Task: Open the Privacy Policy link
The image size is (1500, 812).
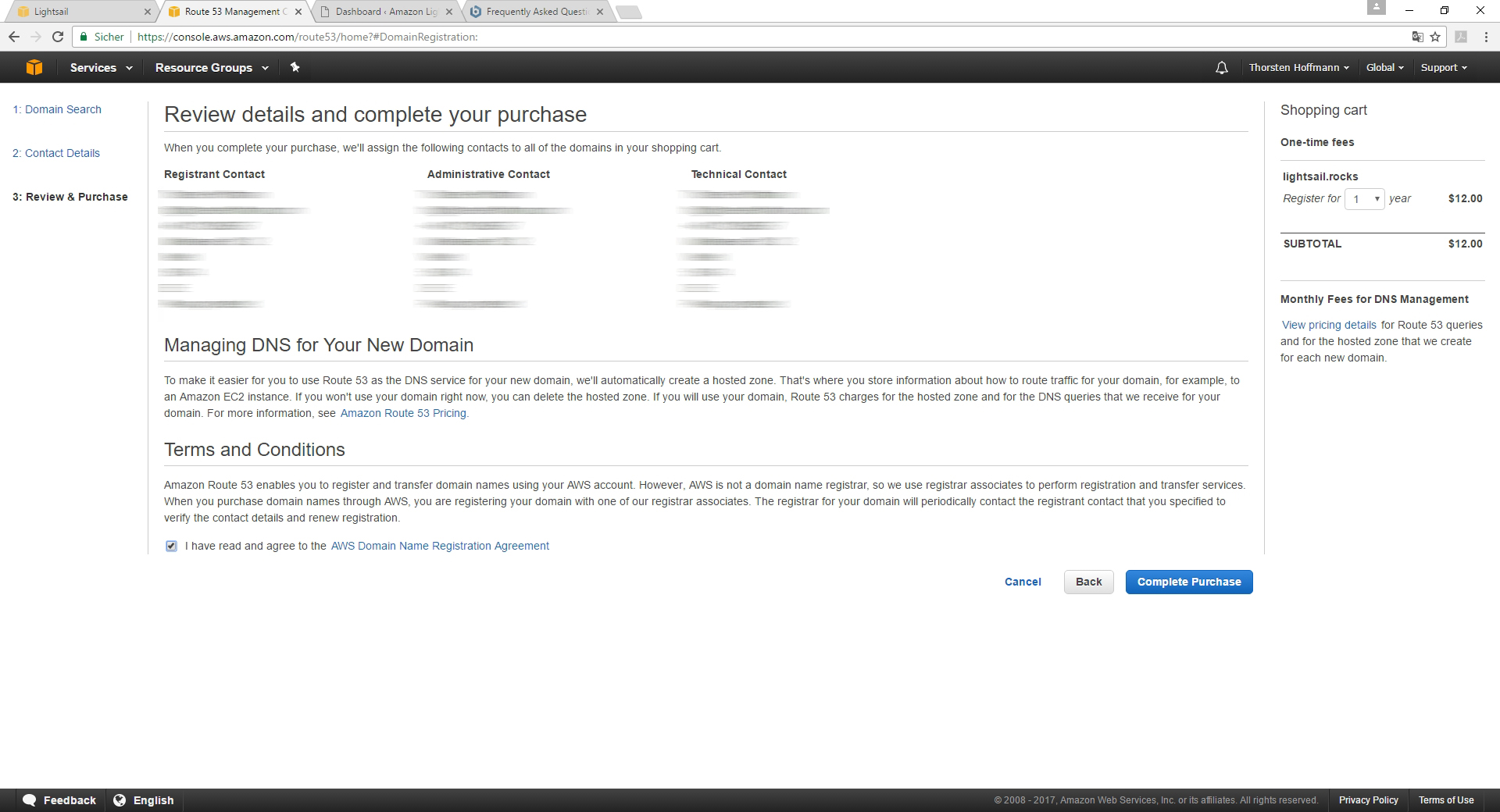Action: coord(1368,800)
